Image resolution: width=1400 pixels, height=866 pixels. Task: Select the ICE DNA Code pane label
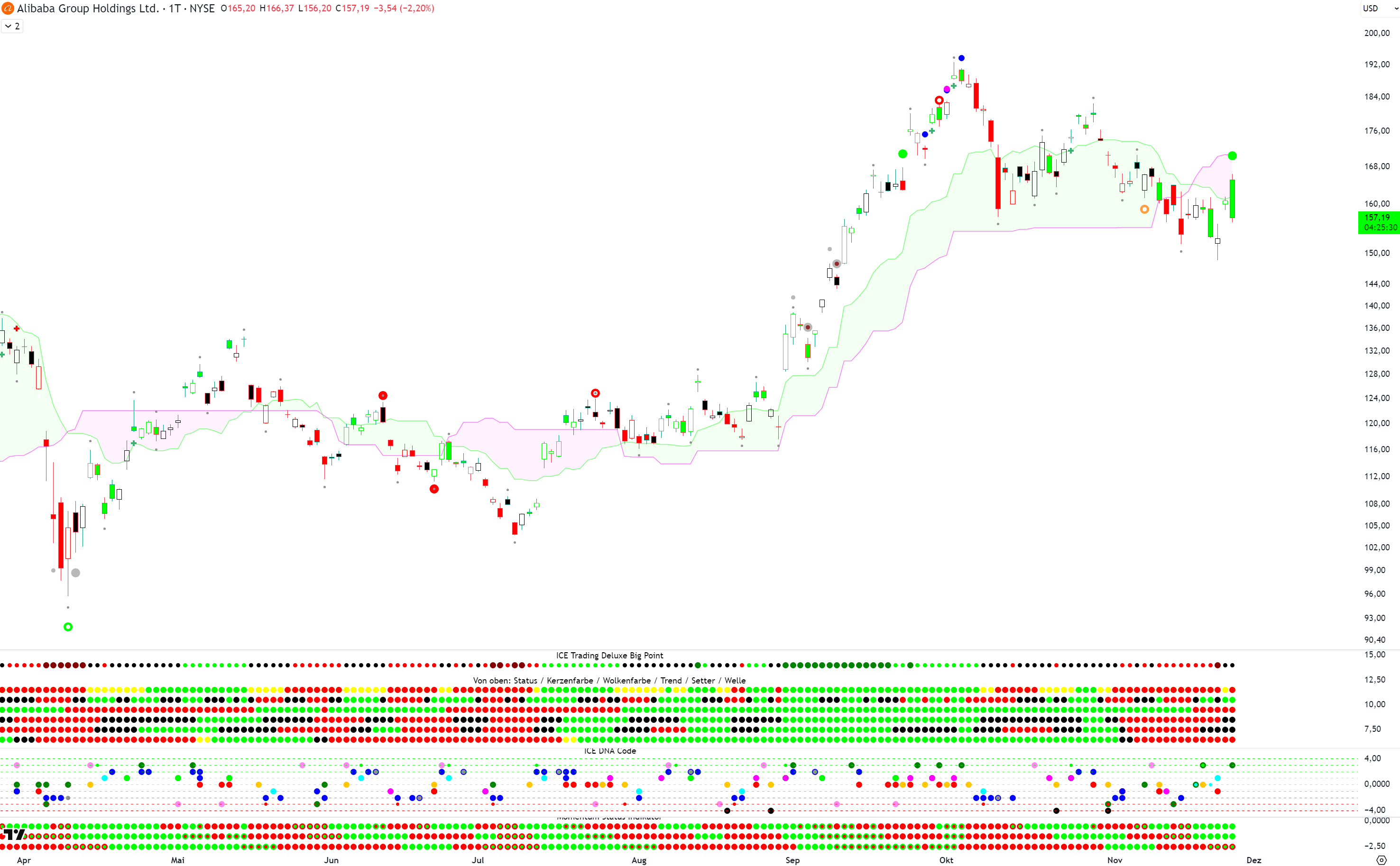point(610,751)
